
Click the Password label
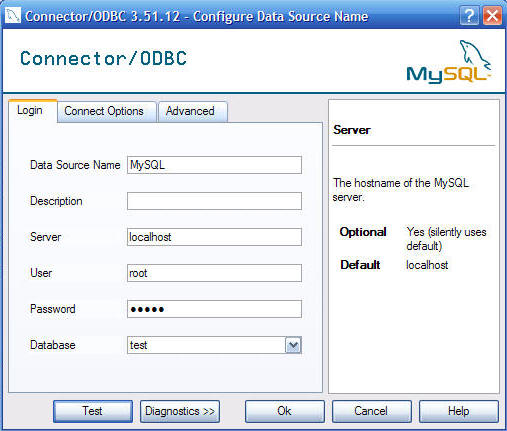coord(53,309)
